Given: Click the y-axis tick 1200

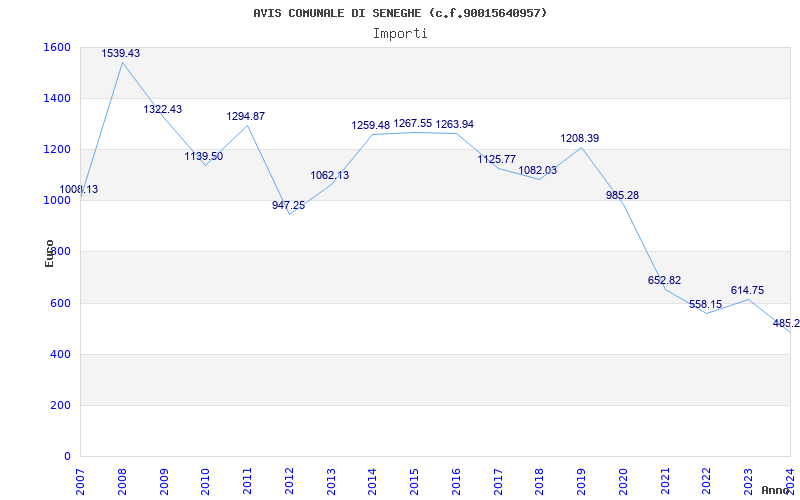Looking at the screenshot, I should pos(57,149).
